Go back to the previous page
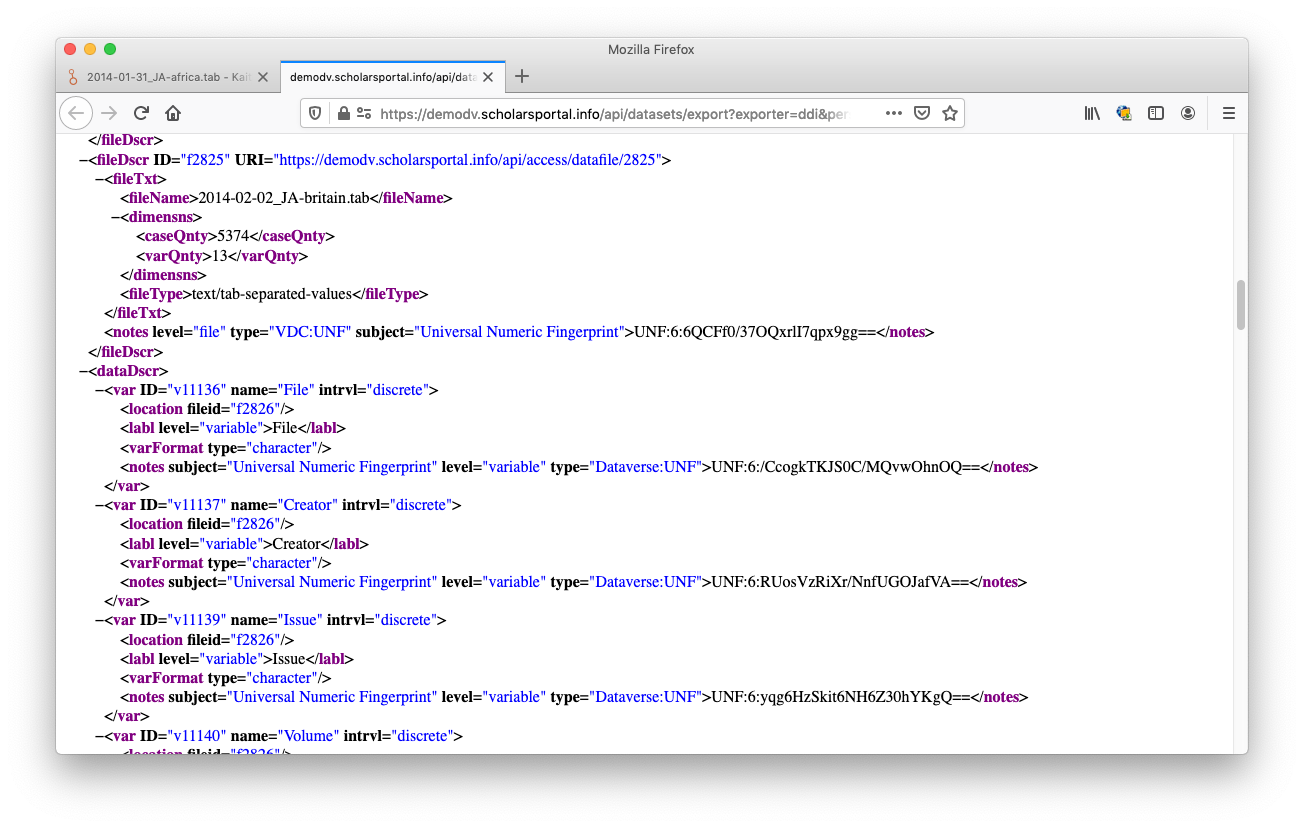 pyautogui.click(x=76, y=113)
